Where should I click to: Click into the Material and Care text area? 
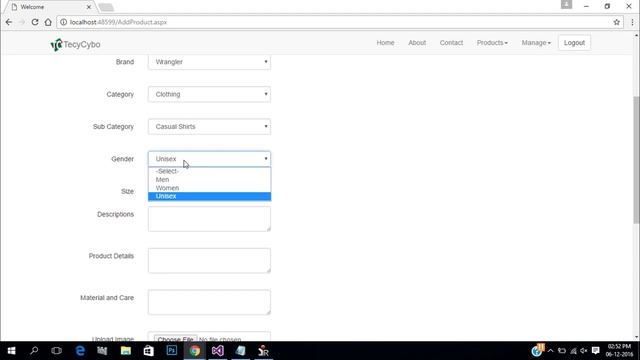tap(209, 302)
